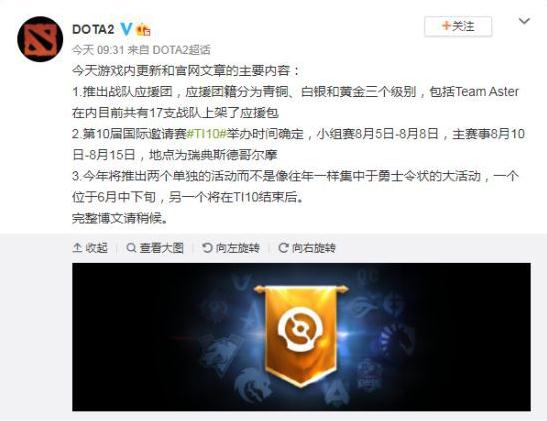Screen dimensions: 547x421
Task: Rotate image left with 向左旋转
Action: (231, 248)
